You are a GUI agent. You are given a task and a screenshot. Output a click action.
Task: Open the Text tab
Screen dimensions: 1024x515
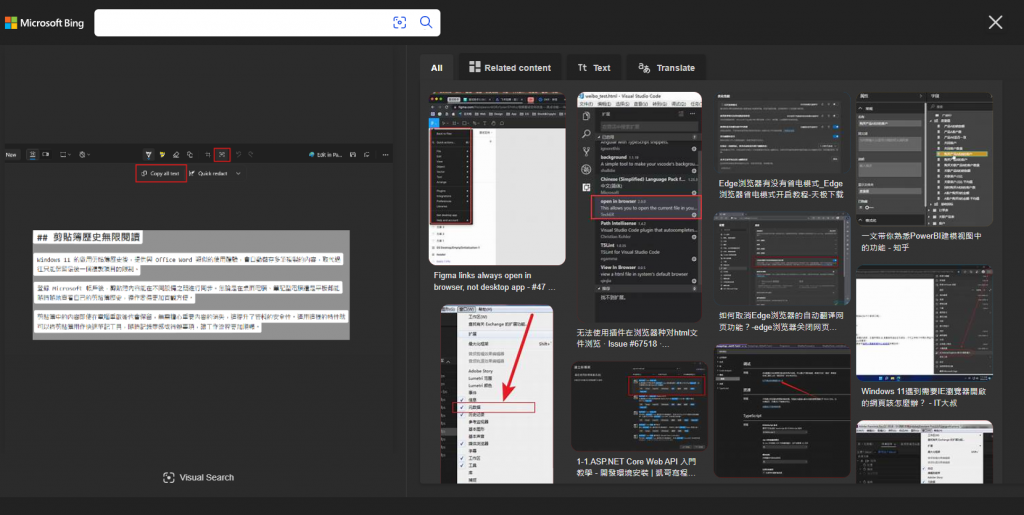coord(594,67)
